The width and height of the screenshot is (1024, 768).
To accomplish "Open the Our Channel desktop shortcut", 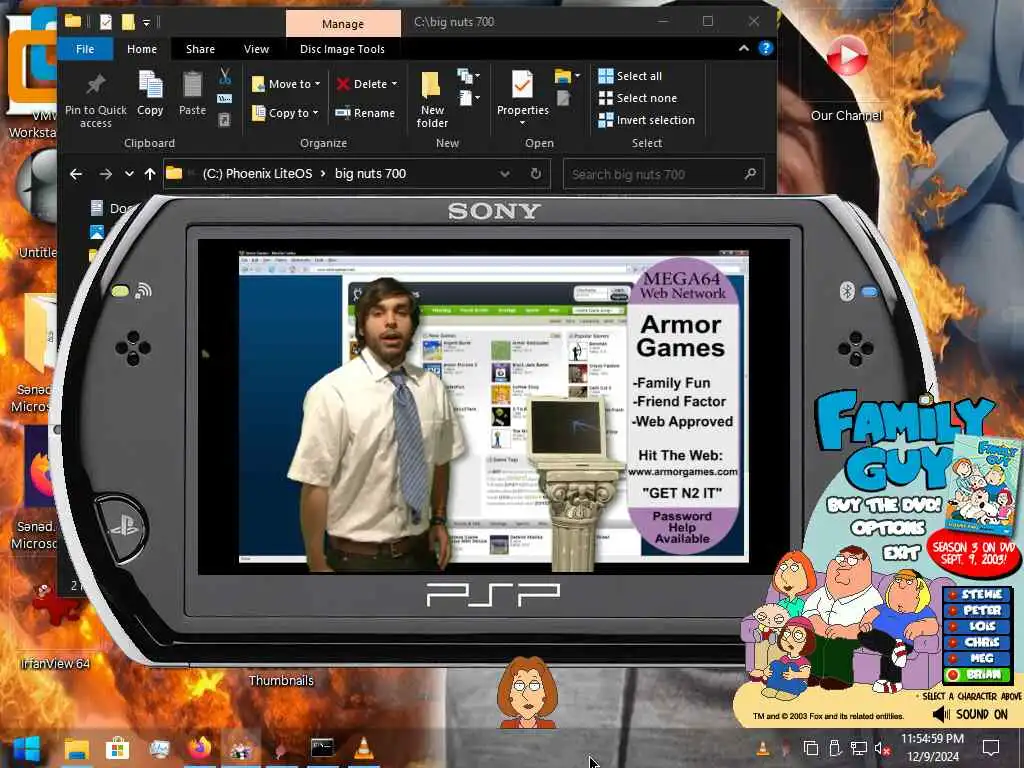I will [x=846, y=78].
